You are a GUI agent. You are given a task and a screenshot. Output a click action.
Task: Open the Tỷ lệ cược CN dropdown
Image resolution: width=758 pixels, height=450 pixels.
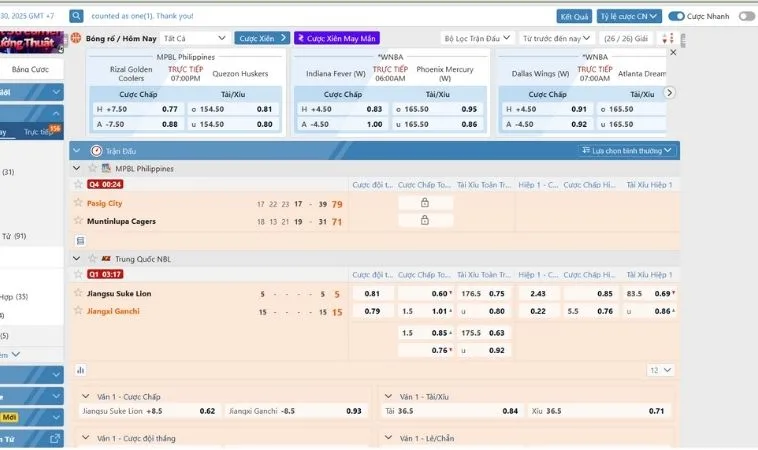pyautogui.click(x=628, y=16)
